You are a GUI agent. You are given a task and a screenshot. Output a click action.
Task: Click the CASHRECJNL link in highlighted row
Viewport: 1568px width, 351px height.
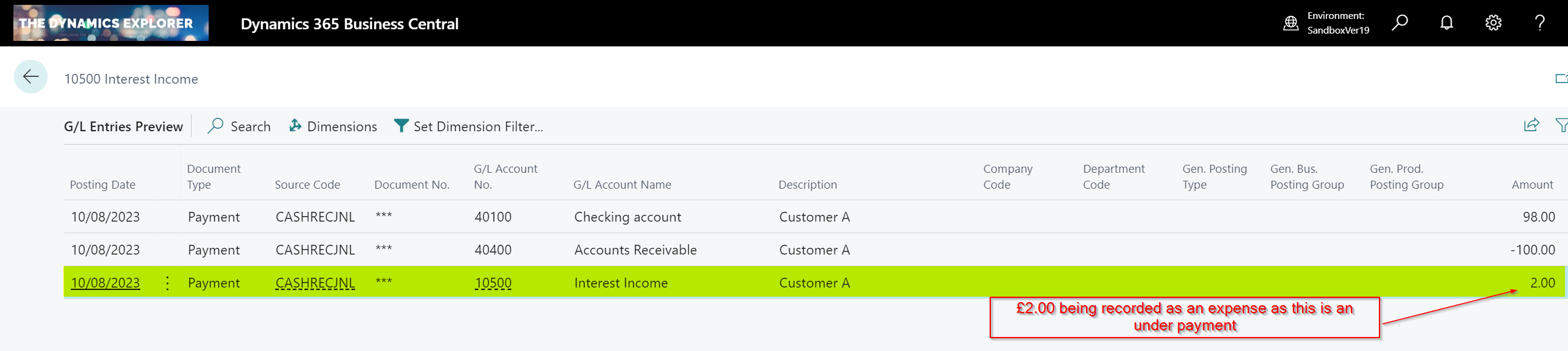tap(315, 283)
